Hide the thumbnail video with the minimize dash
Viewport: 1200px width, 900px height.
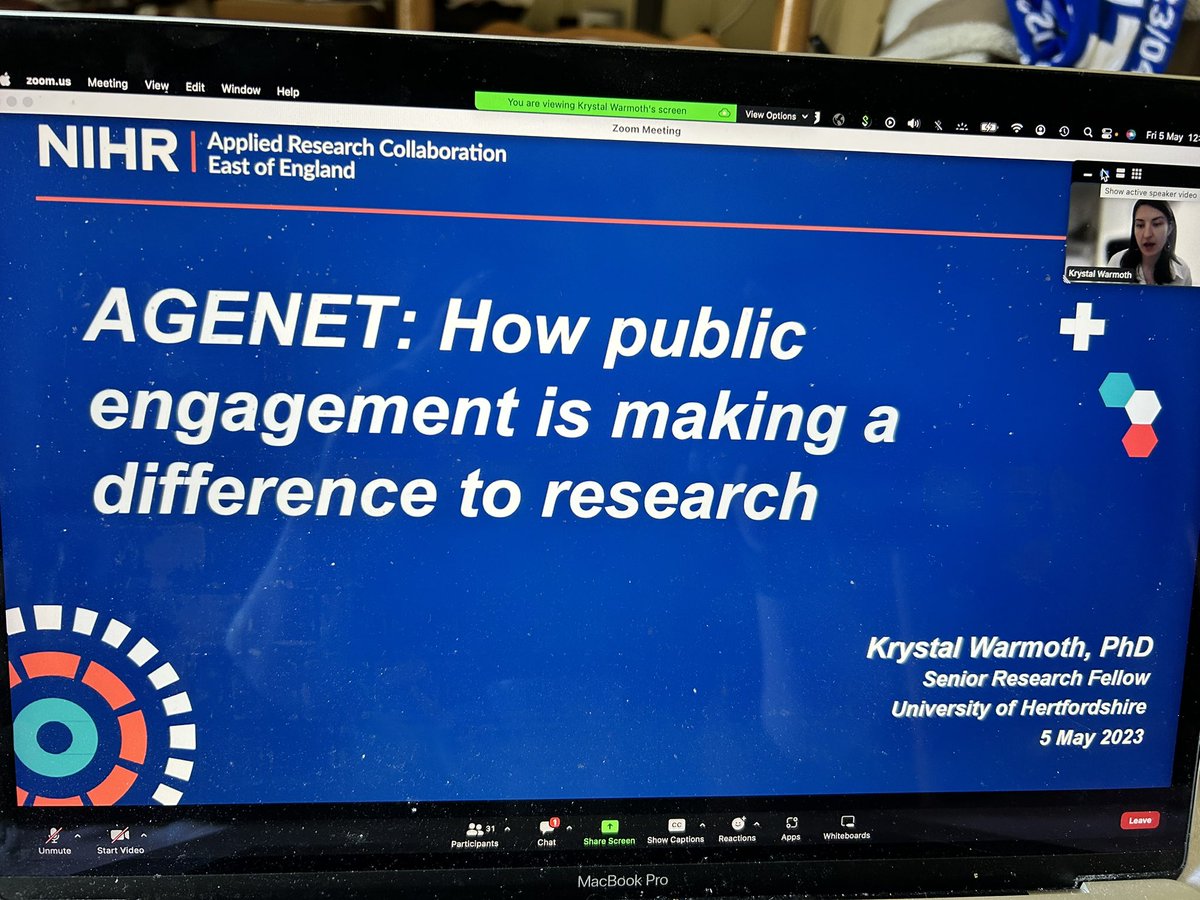pos(1088,174)
